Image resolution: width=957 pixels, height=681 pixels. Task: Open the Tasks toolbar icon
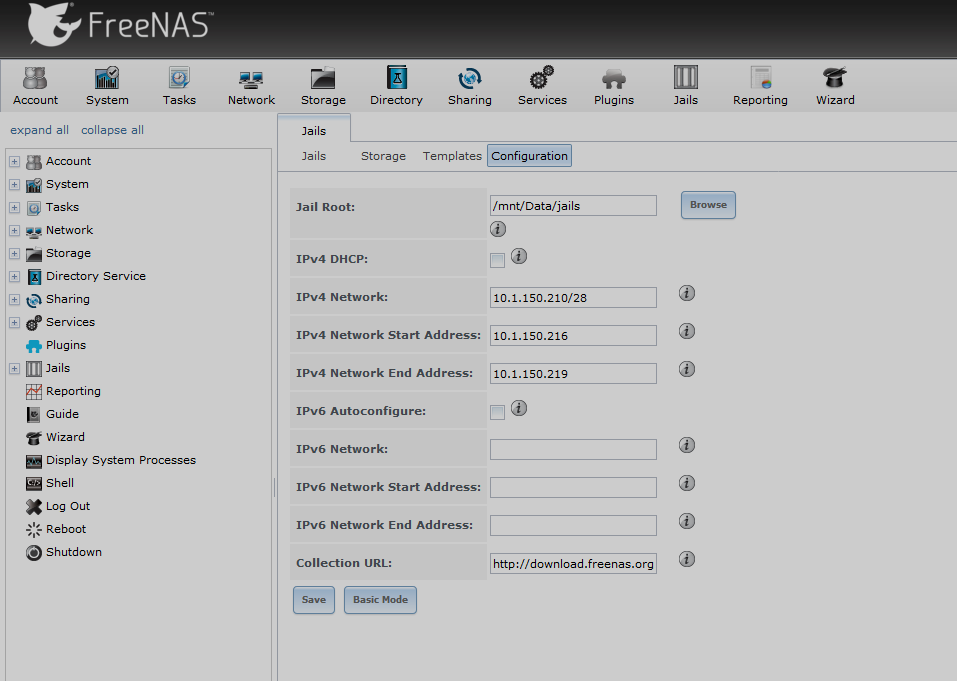(x=179, y=86)
